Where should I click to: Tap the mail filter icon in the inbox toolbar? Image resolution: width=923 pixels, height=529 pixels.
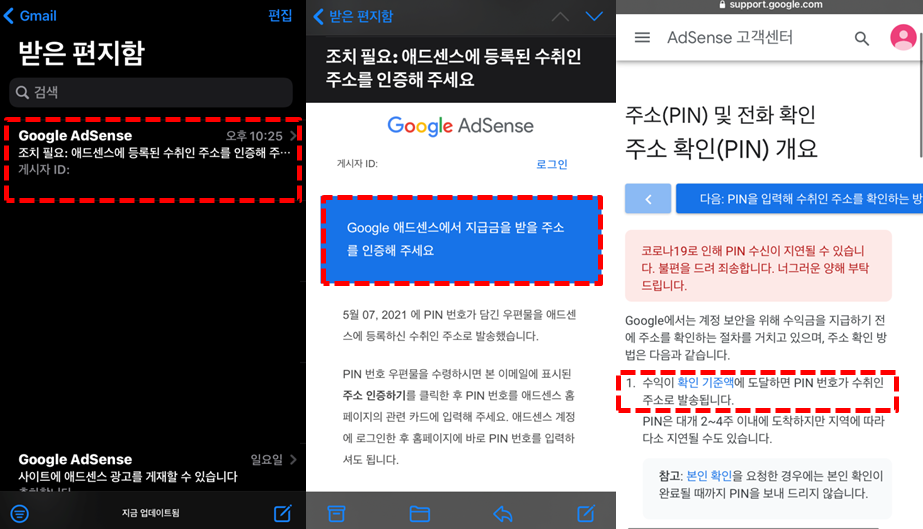click(19, 514)
